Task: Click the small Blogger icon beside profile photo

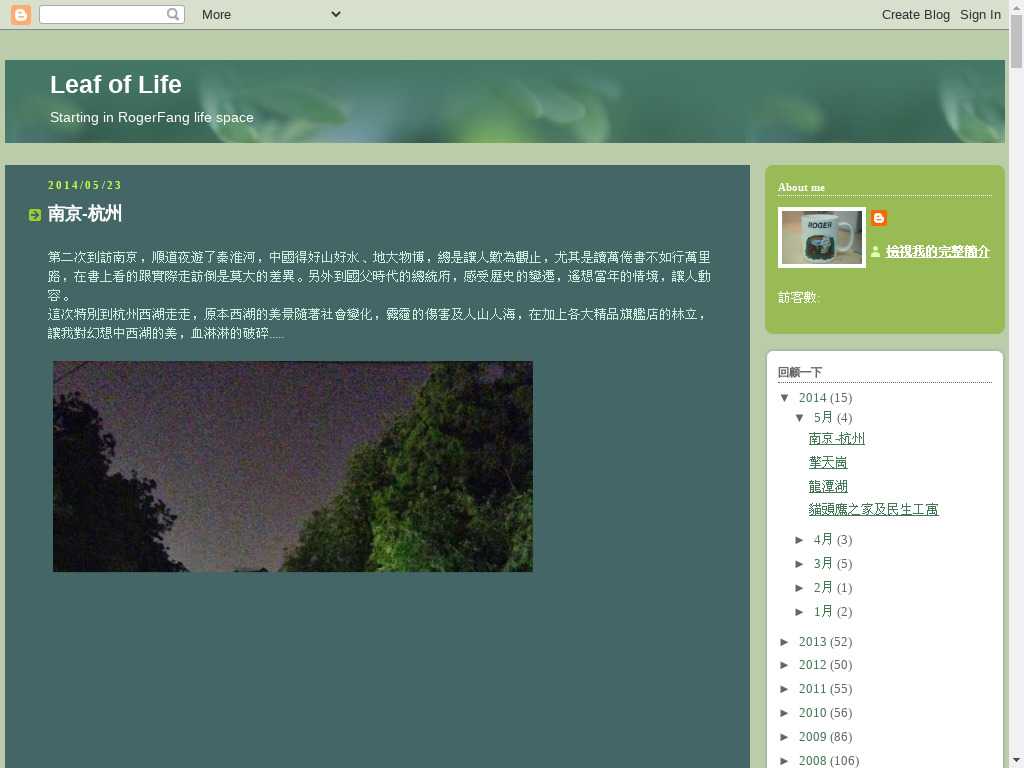Action: coord(879,218)
